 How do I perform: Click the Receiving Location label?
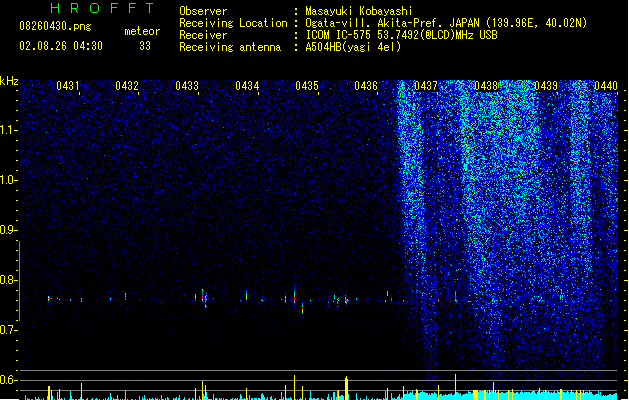[233, 23]
